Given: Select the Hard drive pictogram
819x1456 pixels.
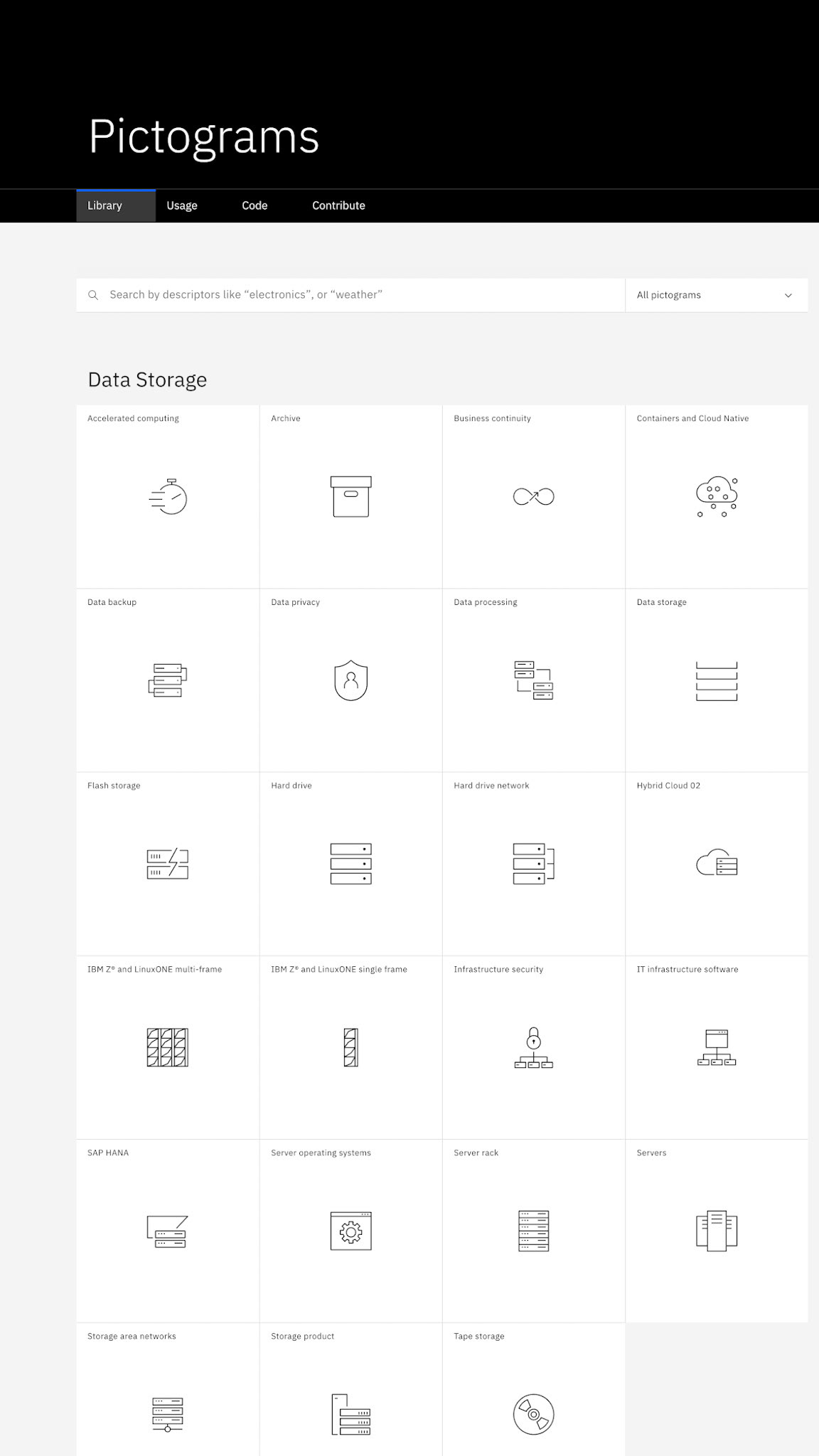Looking at the screenshot, I should [350, 864].
